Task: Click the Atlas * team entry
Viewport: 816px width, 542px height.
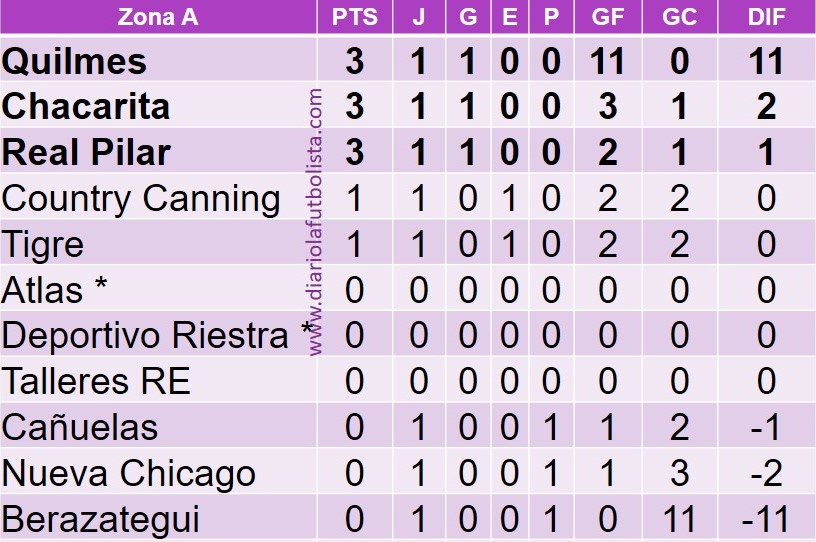Action: (55, 291)
